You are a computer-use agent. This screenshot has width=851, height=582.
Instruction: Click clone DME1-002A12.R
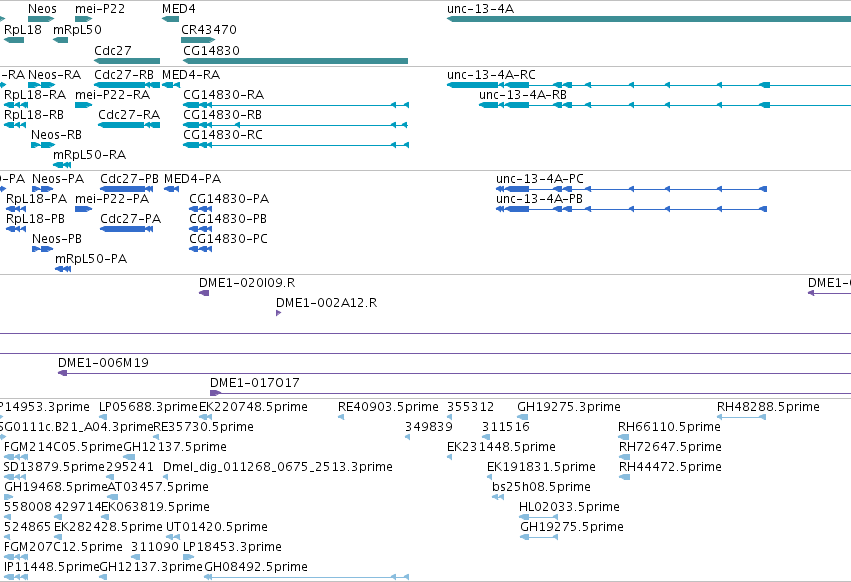[x=278, y=313]
